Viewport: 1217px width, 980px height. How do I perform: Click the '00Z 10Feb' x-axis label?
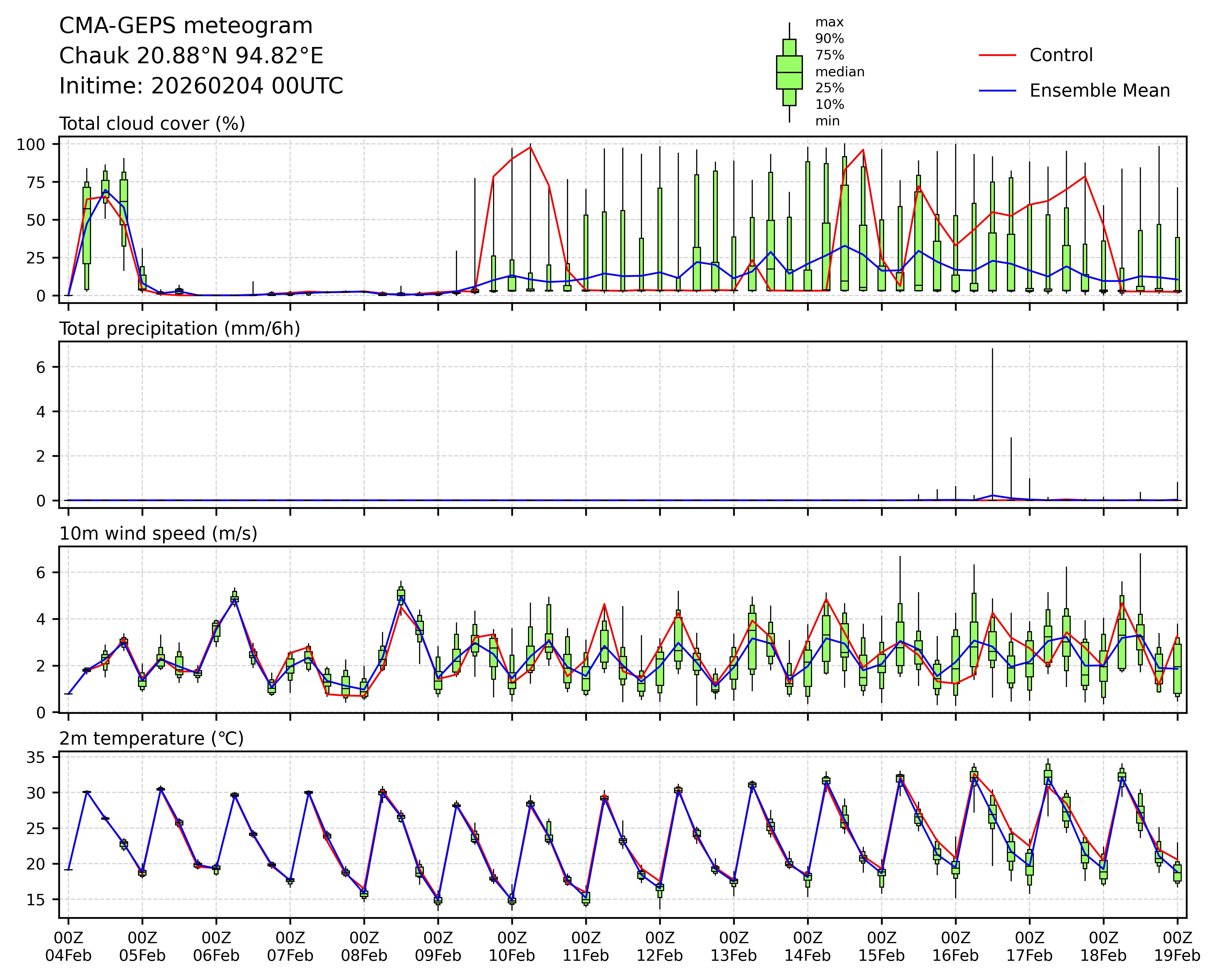point(512,947)
